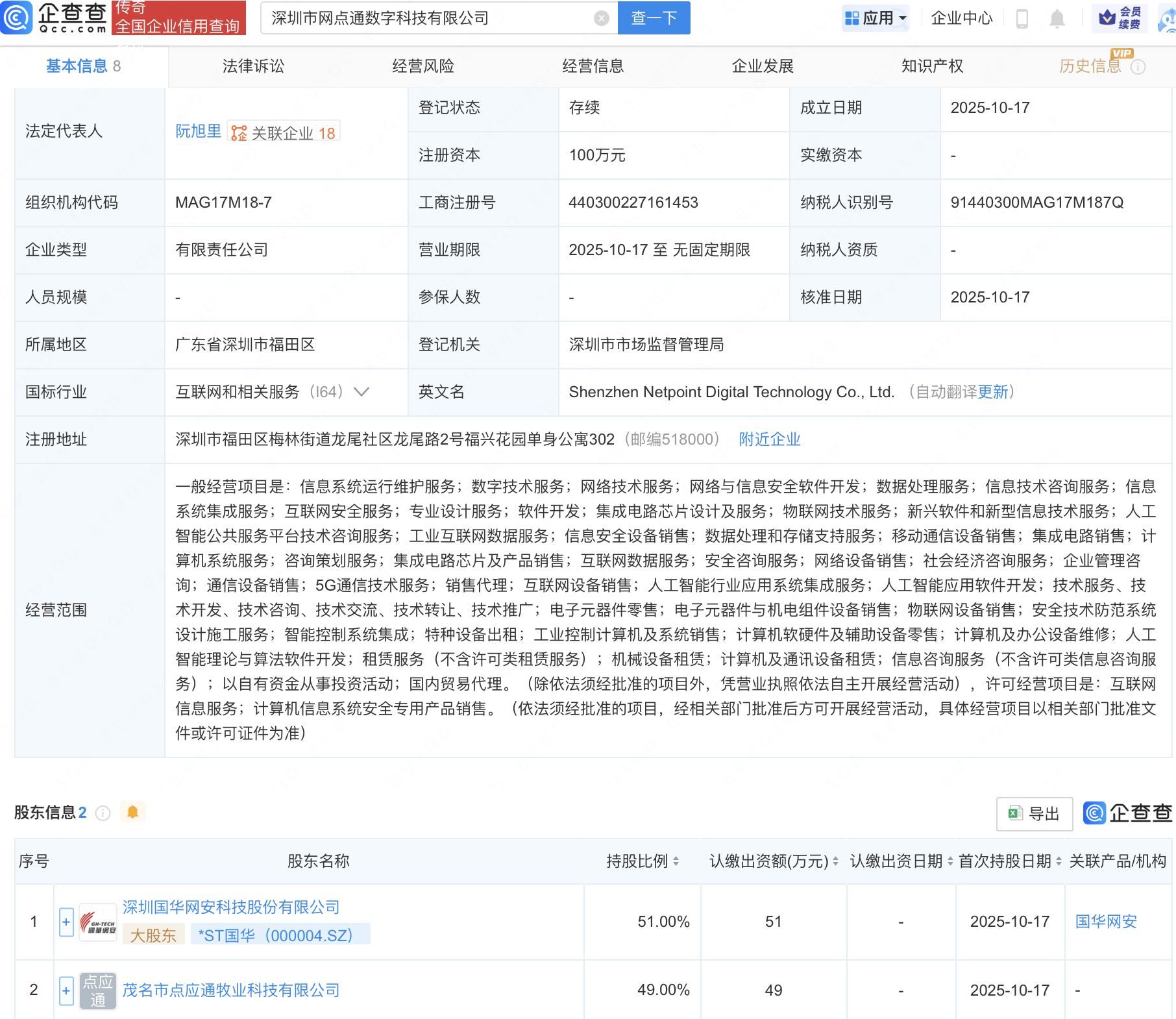Expand shareholder row for 茂名市点应通牧业

[x=66, y=990]
